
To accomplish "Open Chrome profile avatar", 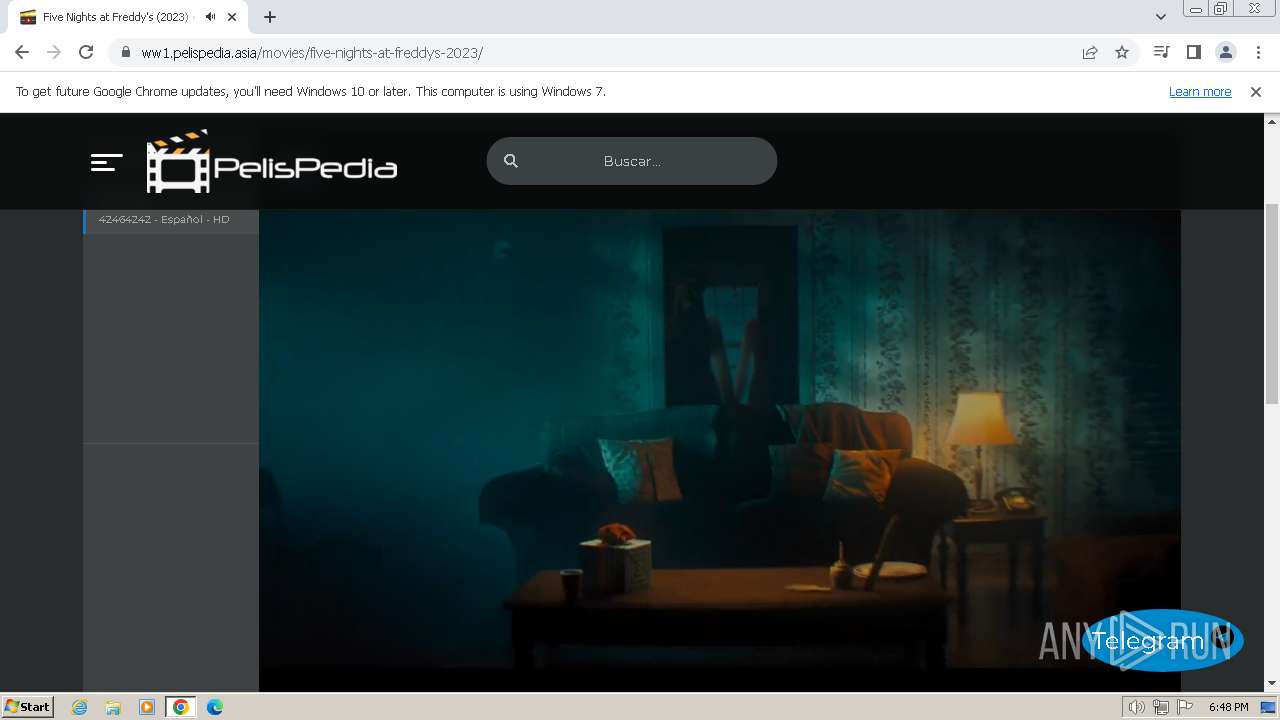I will tap(1225, 52).
